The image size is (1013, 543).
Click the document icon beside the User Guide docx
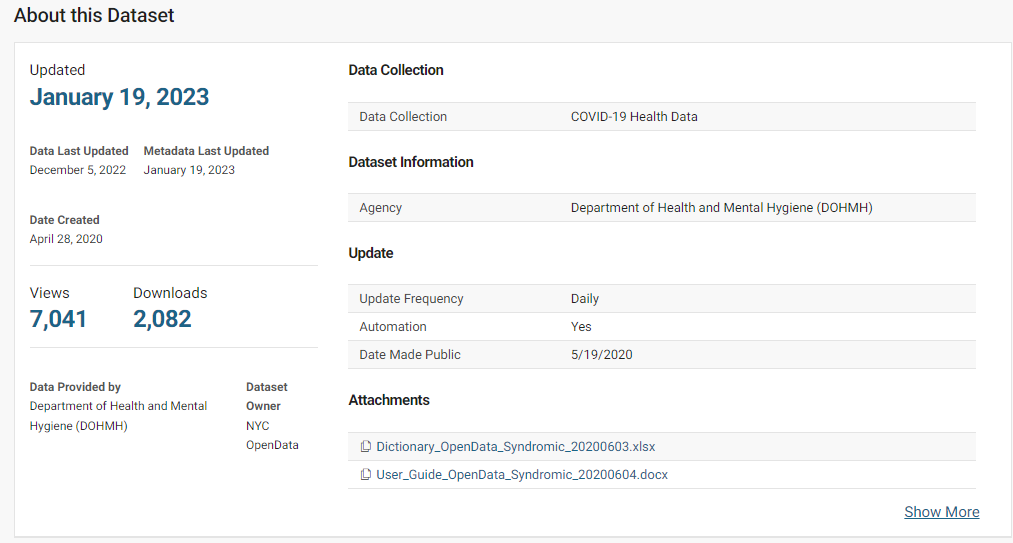[x=366, y=475]
